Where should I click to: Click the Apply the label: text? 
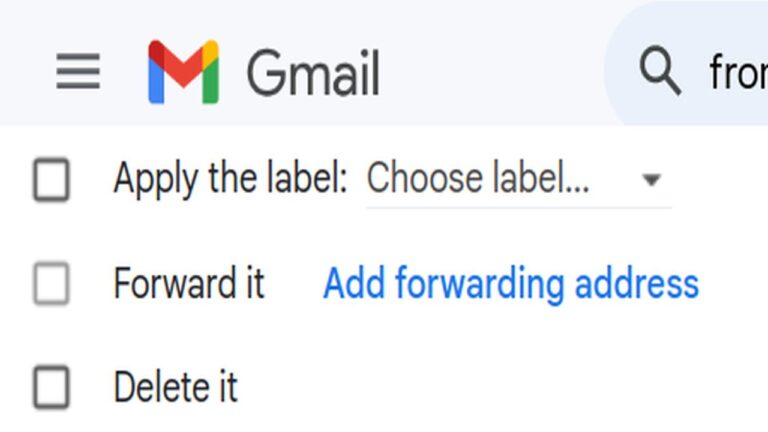click(x=230, y=179)
